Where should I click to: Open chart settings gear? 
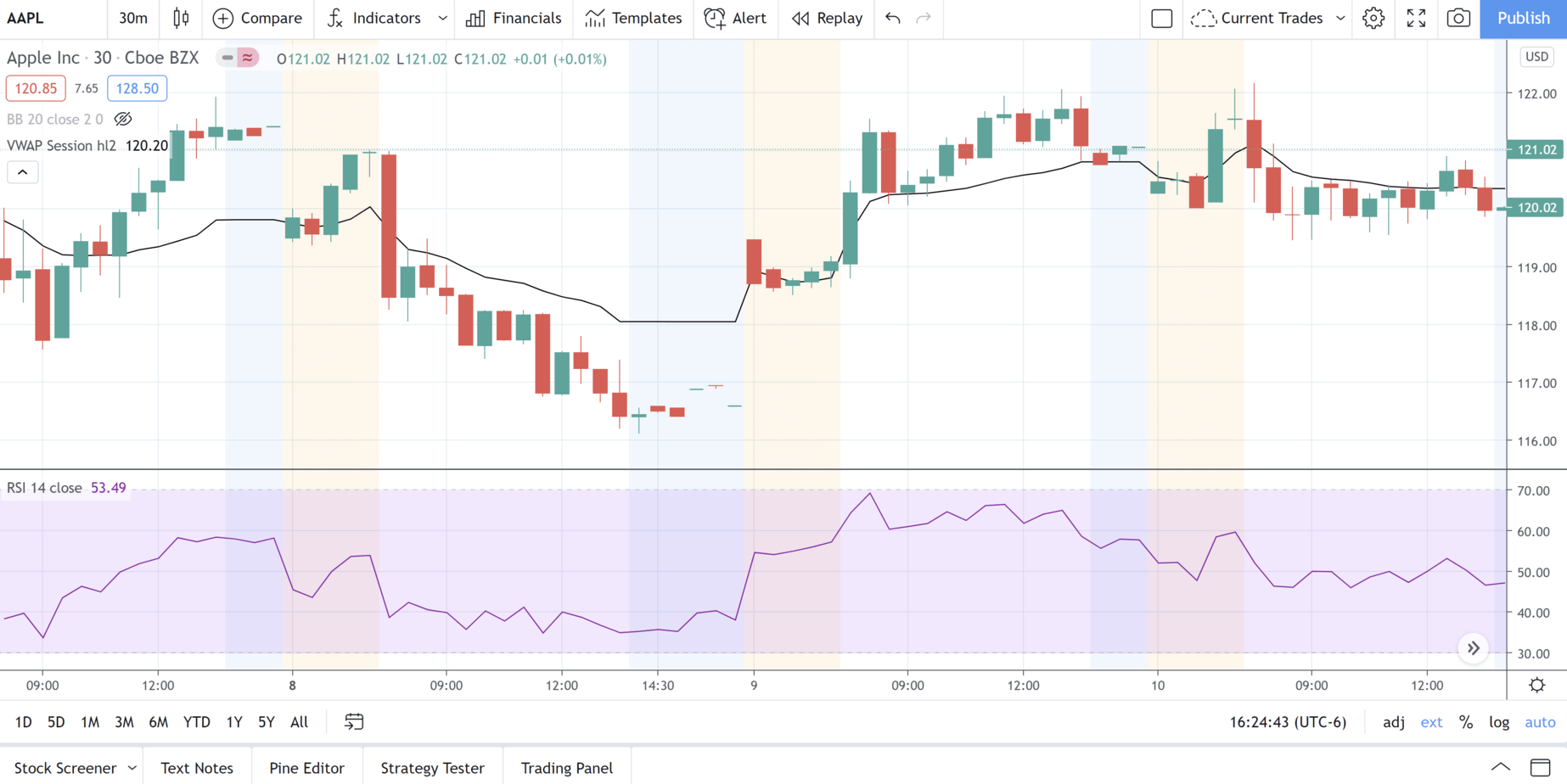(1373, 18)
